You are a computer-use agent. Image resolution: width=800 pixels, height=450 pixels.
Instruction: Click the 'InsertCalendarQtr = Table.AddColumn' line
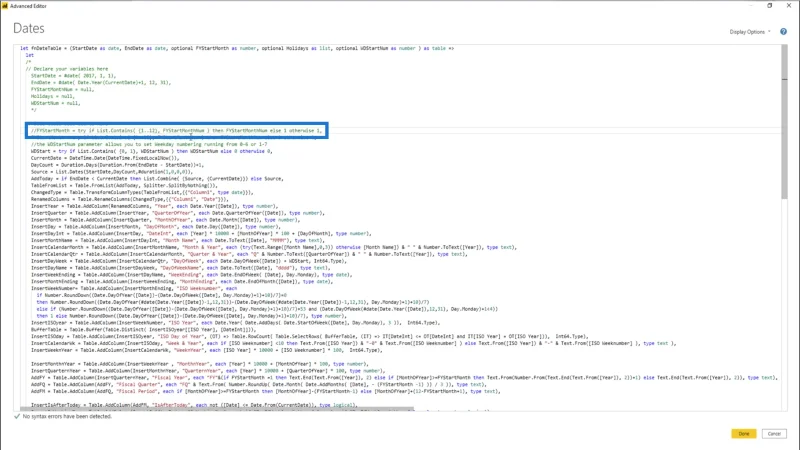tap(248, 254)
